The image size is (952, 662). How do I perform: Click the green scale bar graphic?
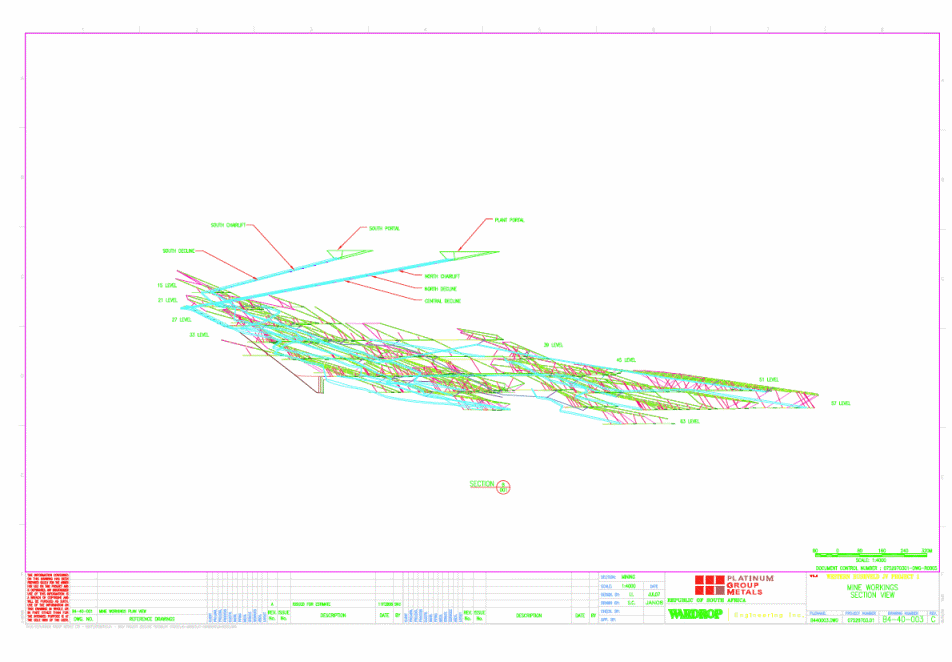click(x=871, y=553)
